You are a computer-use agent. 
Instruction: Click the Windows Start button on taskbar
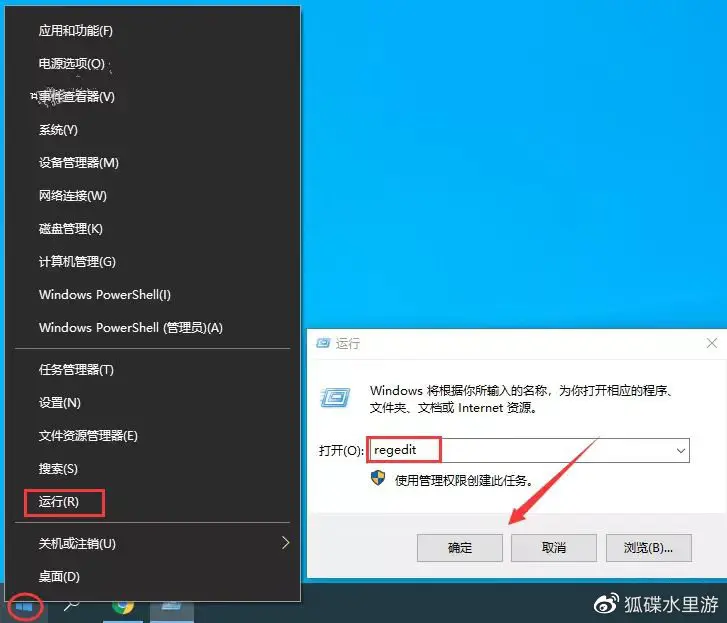(24, 607)
